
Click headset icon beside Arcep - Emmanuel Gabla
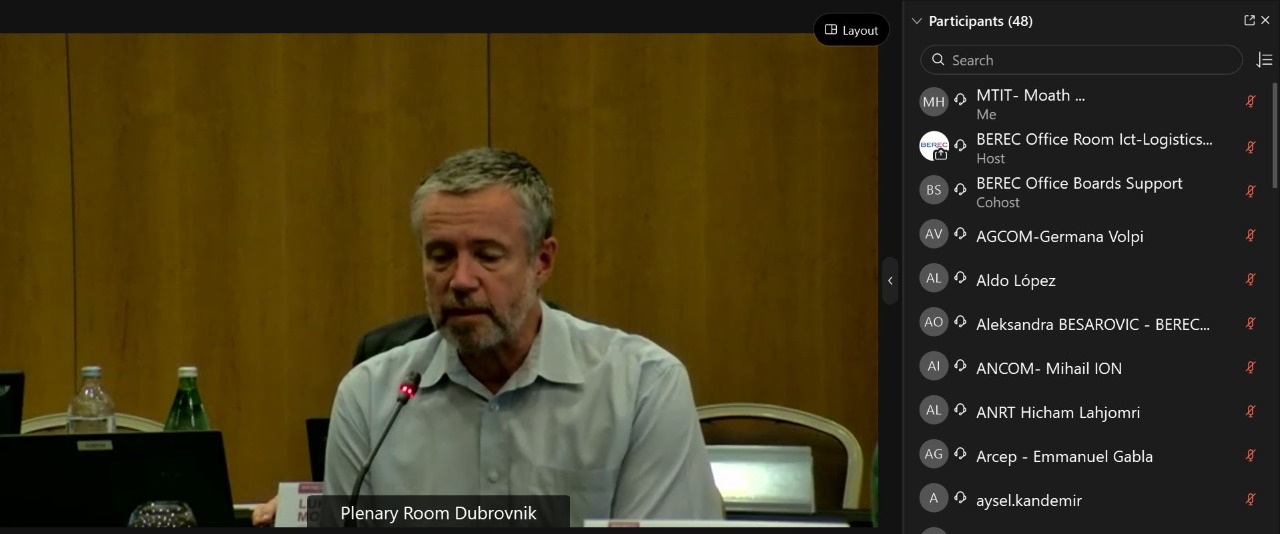960,455
